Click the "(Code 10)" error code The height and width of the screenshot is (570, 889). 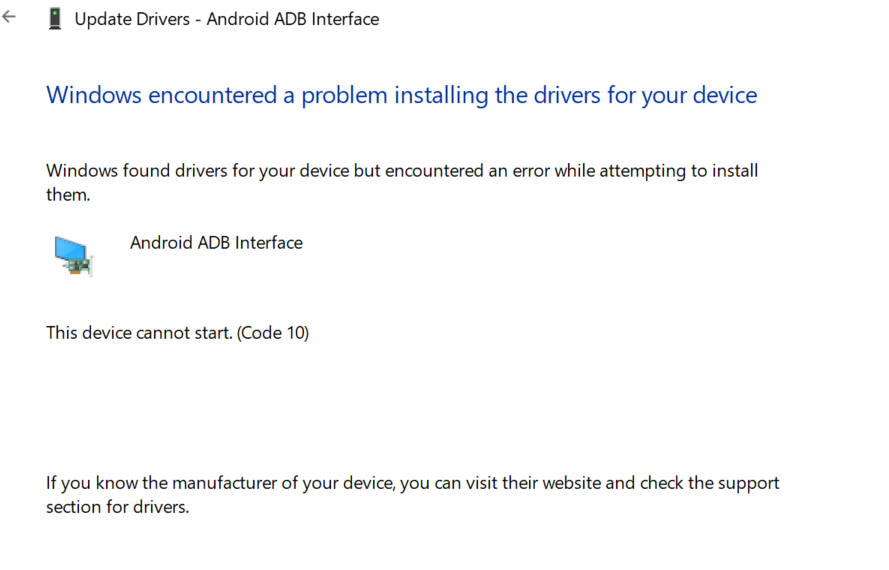pyautogui.click(x=273, y=333)
